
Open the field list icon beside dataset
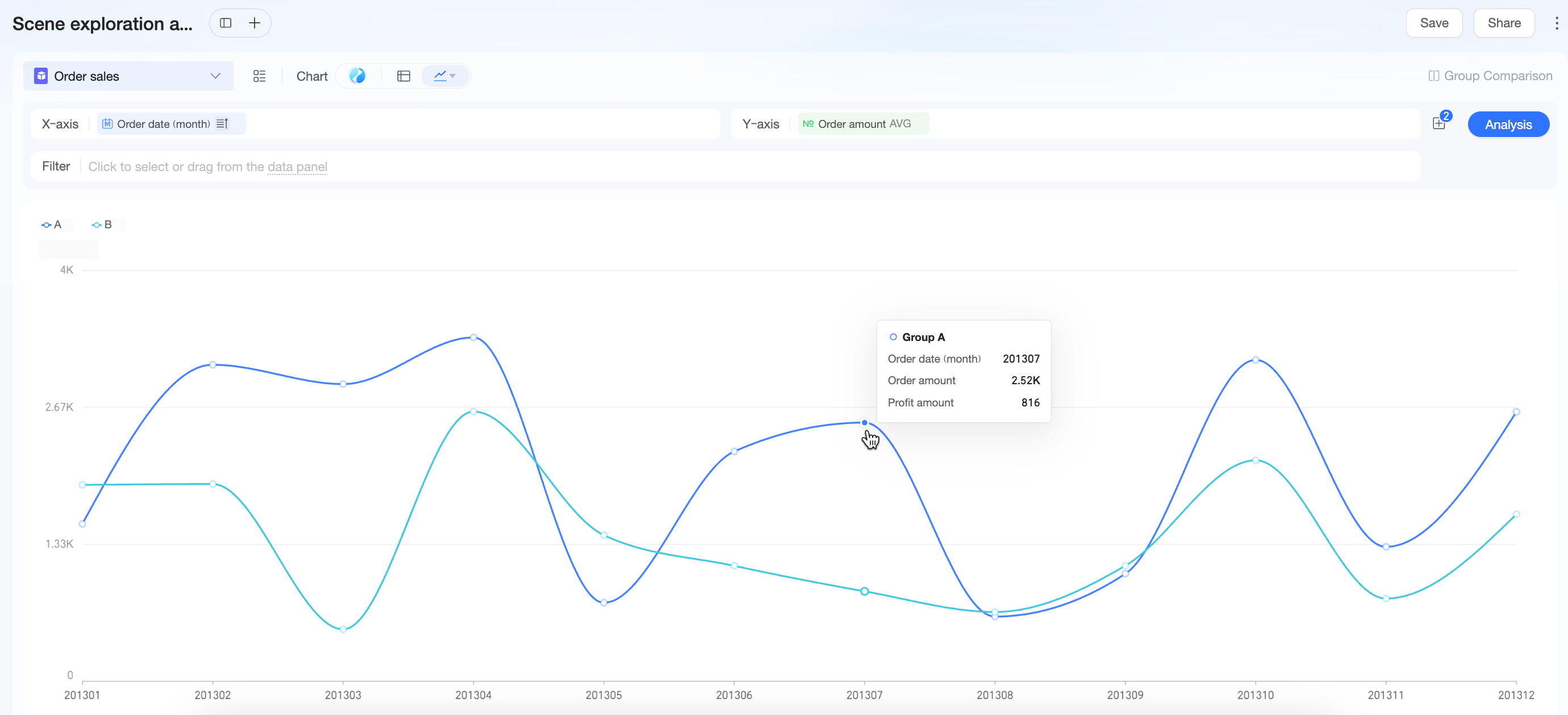coord(259,76)
